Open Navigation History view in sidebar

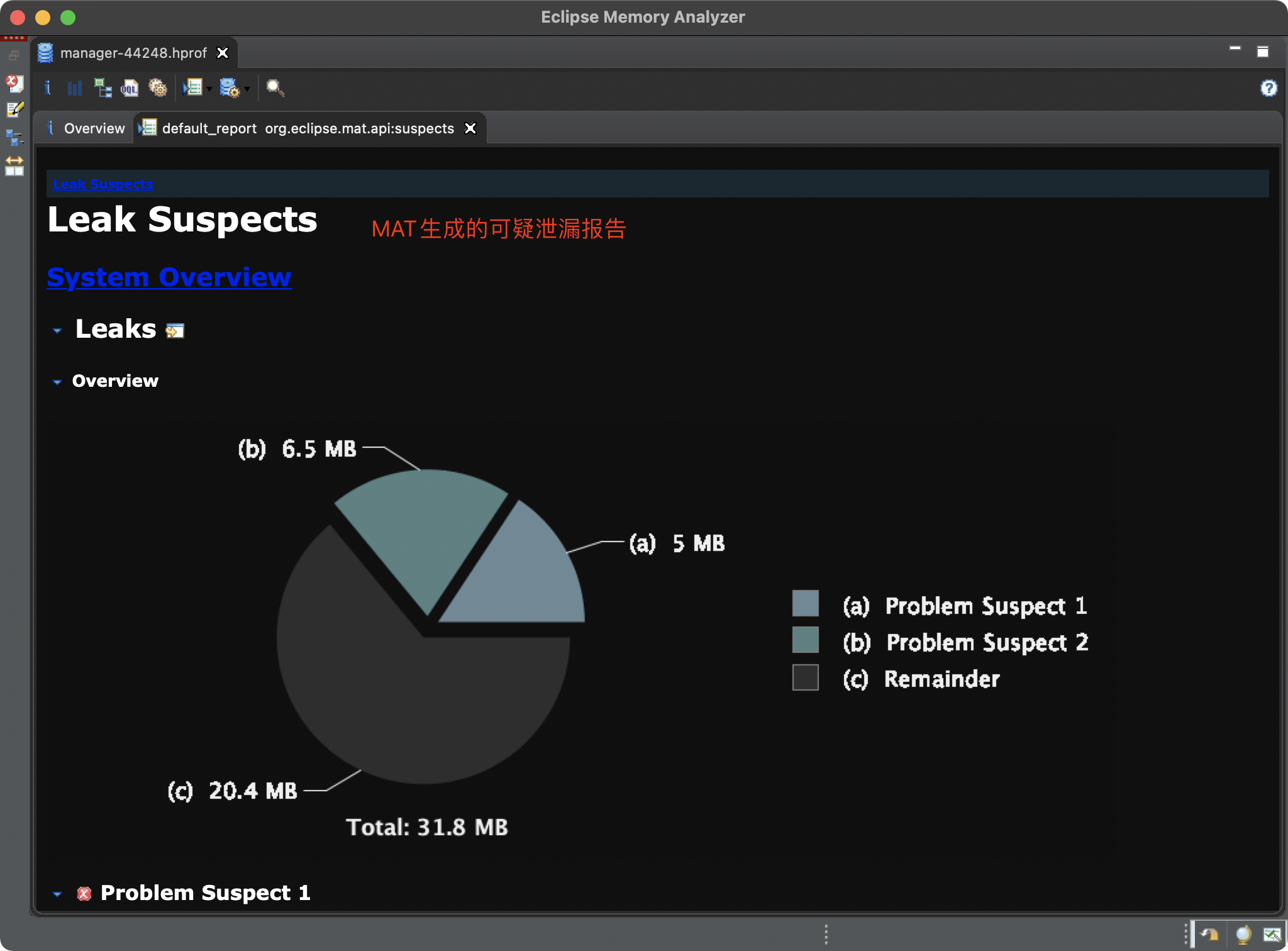coord(14,138)
